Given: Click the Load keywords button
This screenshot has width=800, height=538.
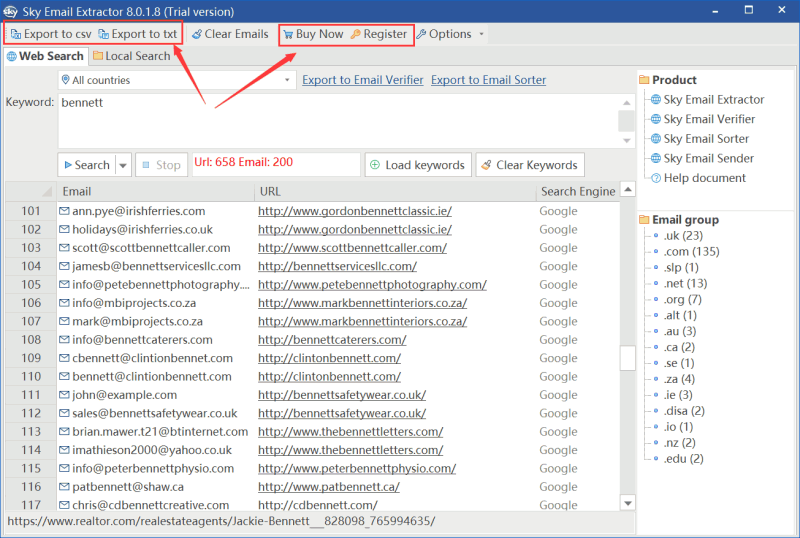Looking at the screenshot, I should (417, 165).
